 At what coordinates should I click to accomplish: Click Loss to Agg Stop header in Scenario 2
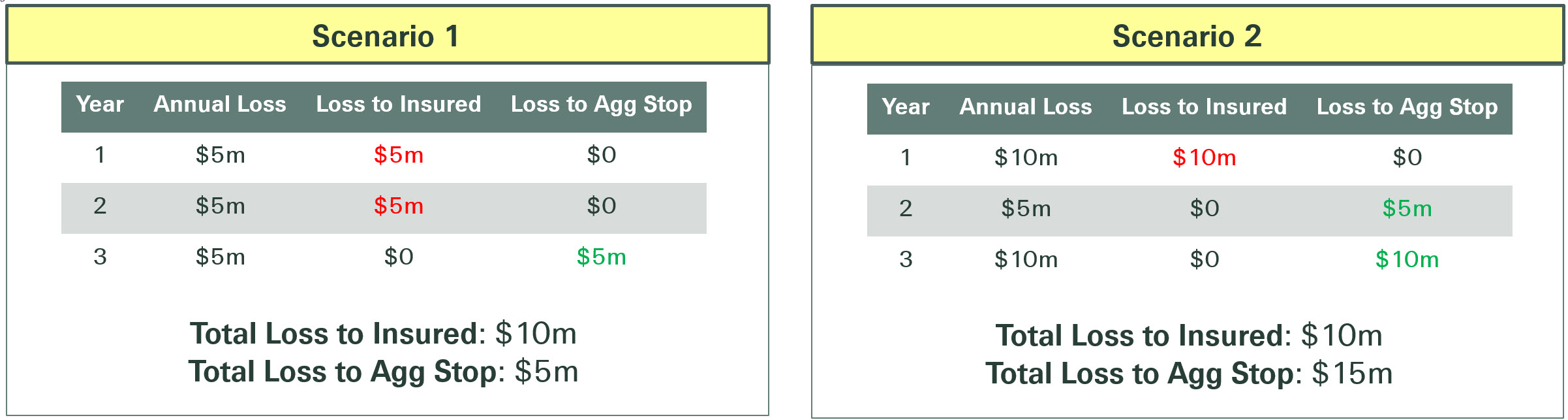coord(1407,108)
